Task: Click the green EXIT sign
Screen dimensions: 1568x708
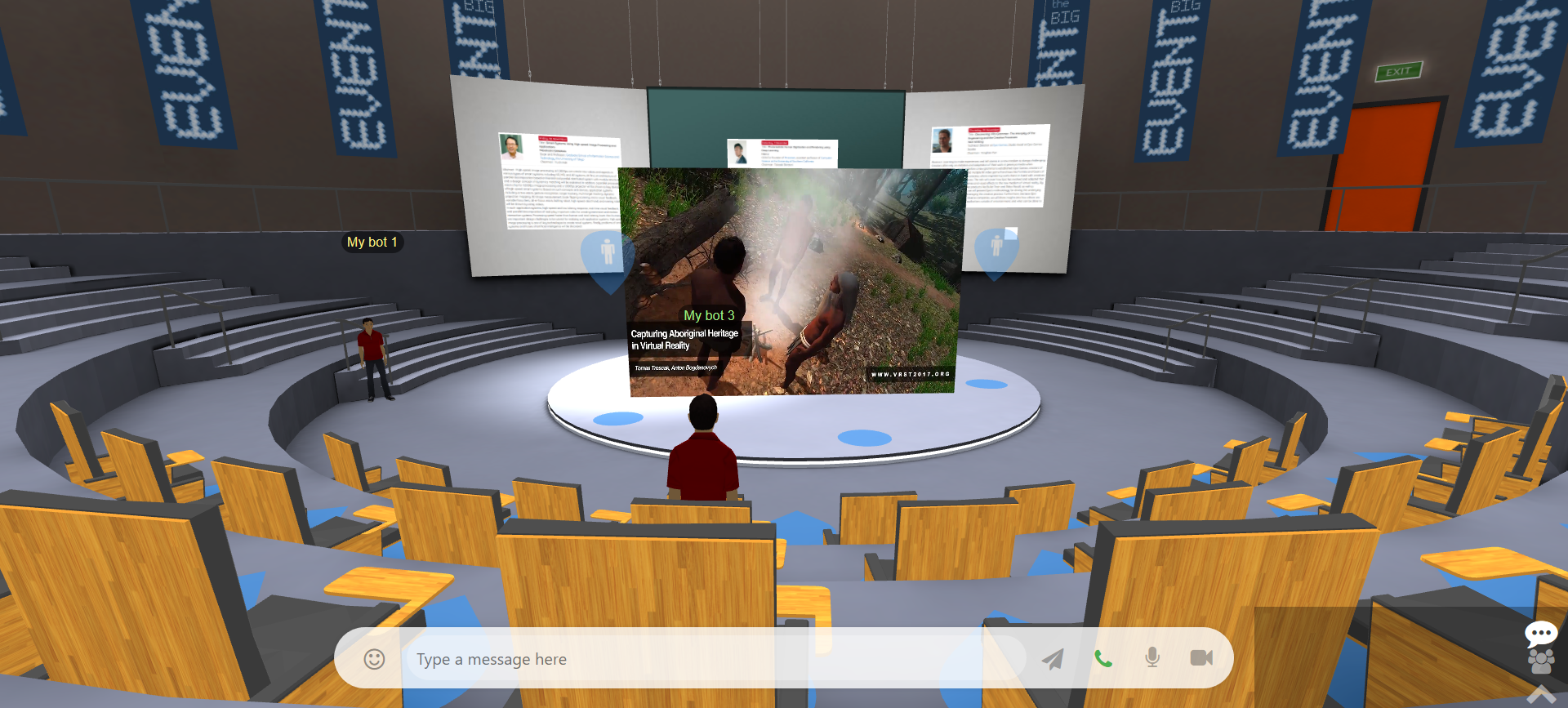Action: pos(1398,72)
